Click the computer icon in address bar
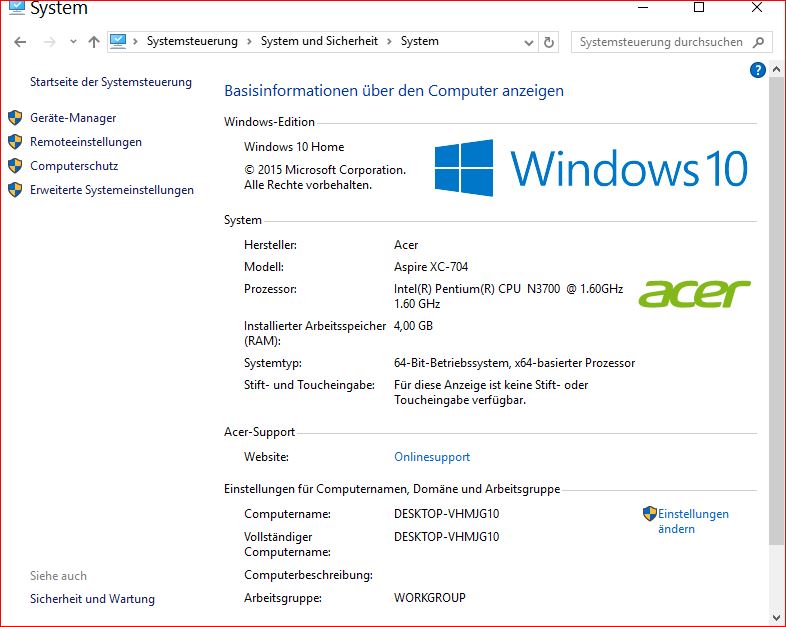Screen dimensions: 786x627 pos(119,41)
